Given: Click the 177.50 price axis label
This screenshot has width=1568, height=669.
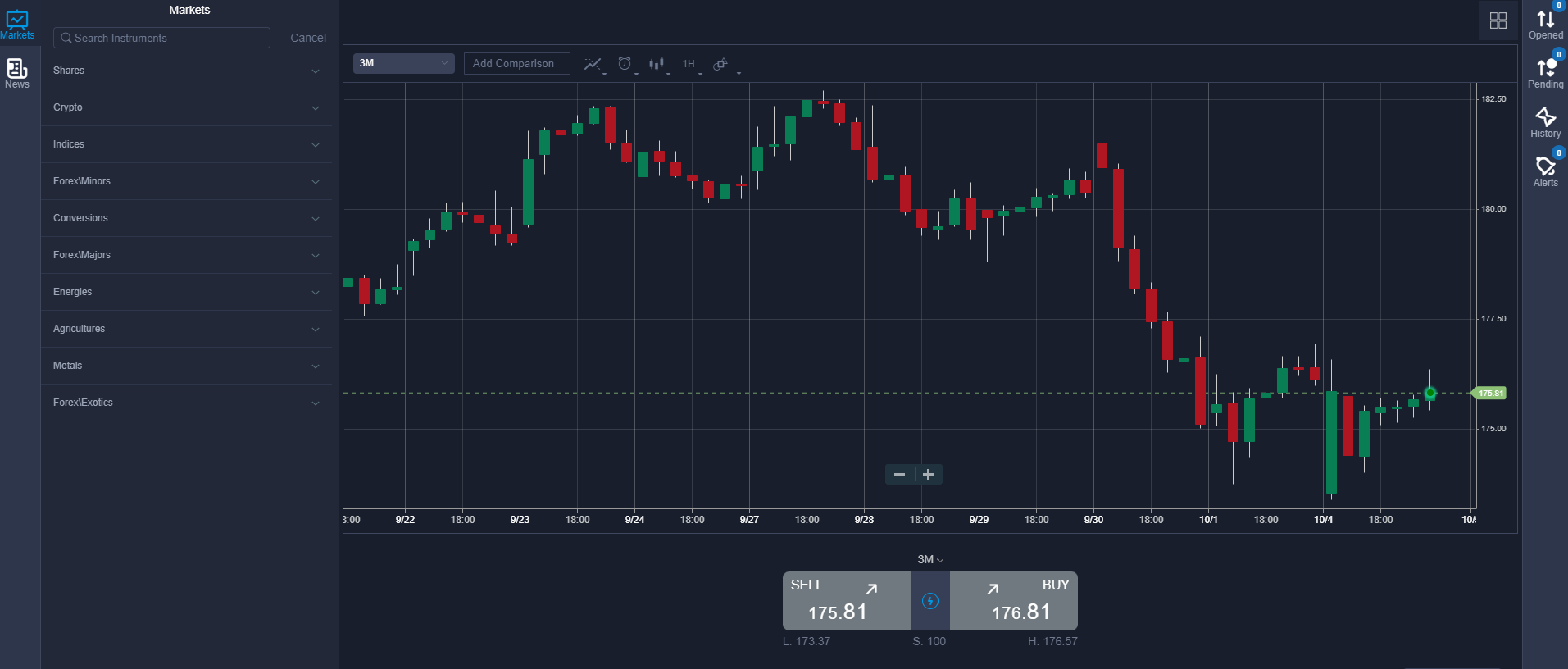Looking at the screenshot, I should coord(1493,319).
